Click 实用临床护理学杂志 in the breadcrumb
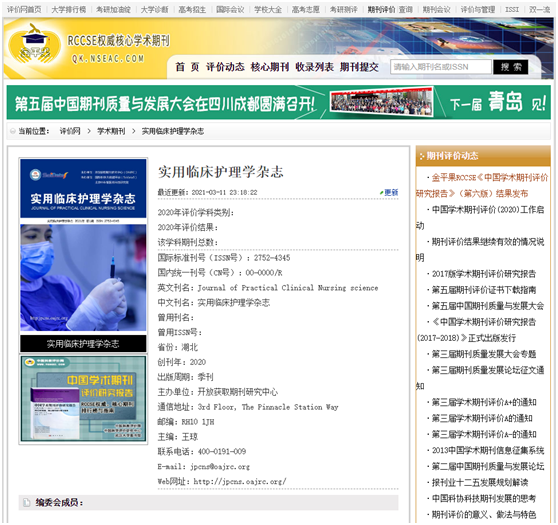This screenshot has width=558, height=525. coord(173,131)
